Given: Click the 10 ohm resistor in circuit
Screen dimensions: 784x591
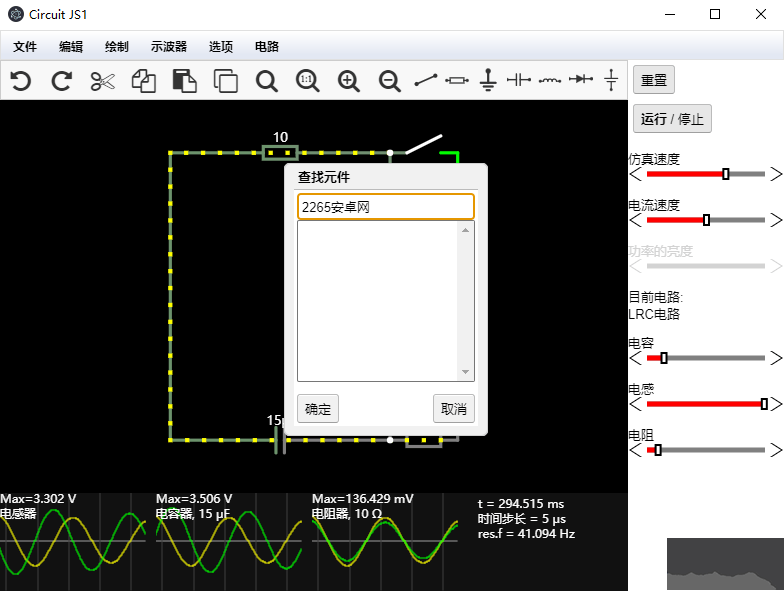Looking at the screenshot, I should (x=280, y=152).
